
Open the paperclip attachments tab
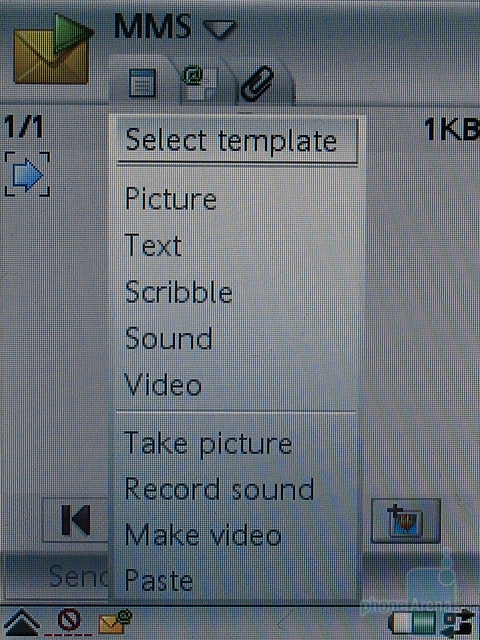click(x=257, y=83)
